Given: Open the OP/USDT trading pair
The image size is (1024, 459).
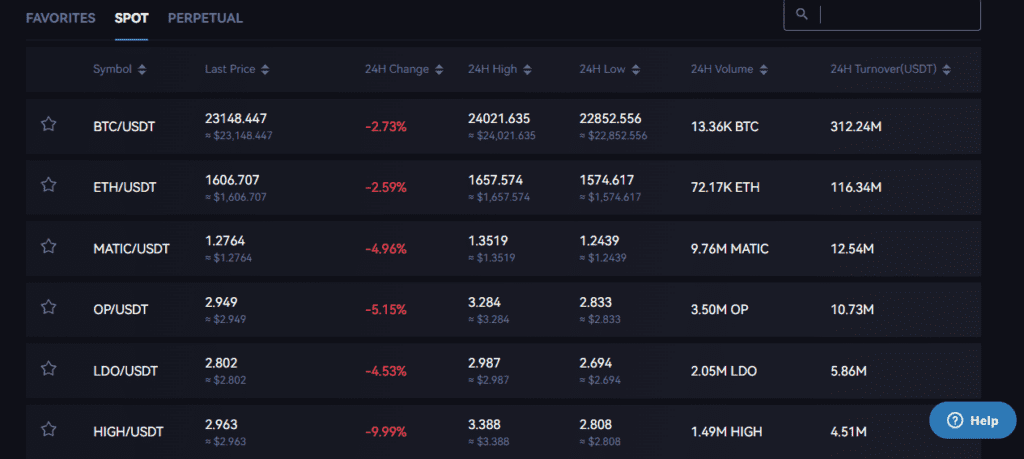Looking at the screenshot, I should coord(121,310).
